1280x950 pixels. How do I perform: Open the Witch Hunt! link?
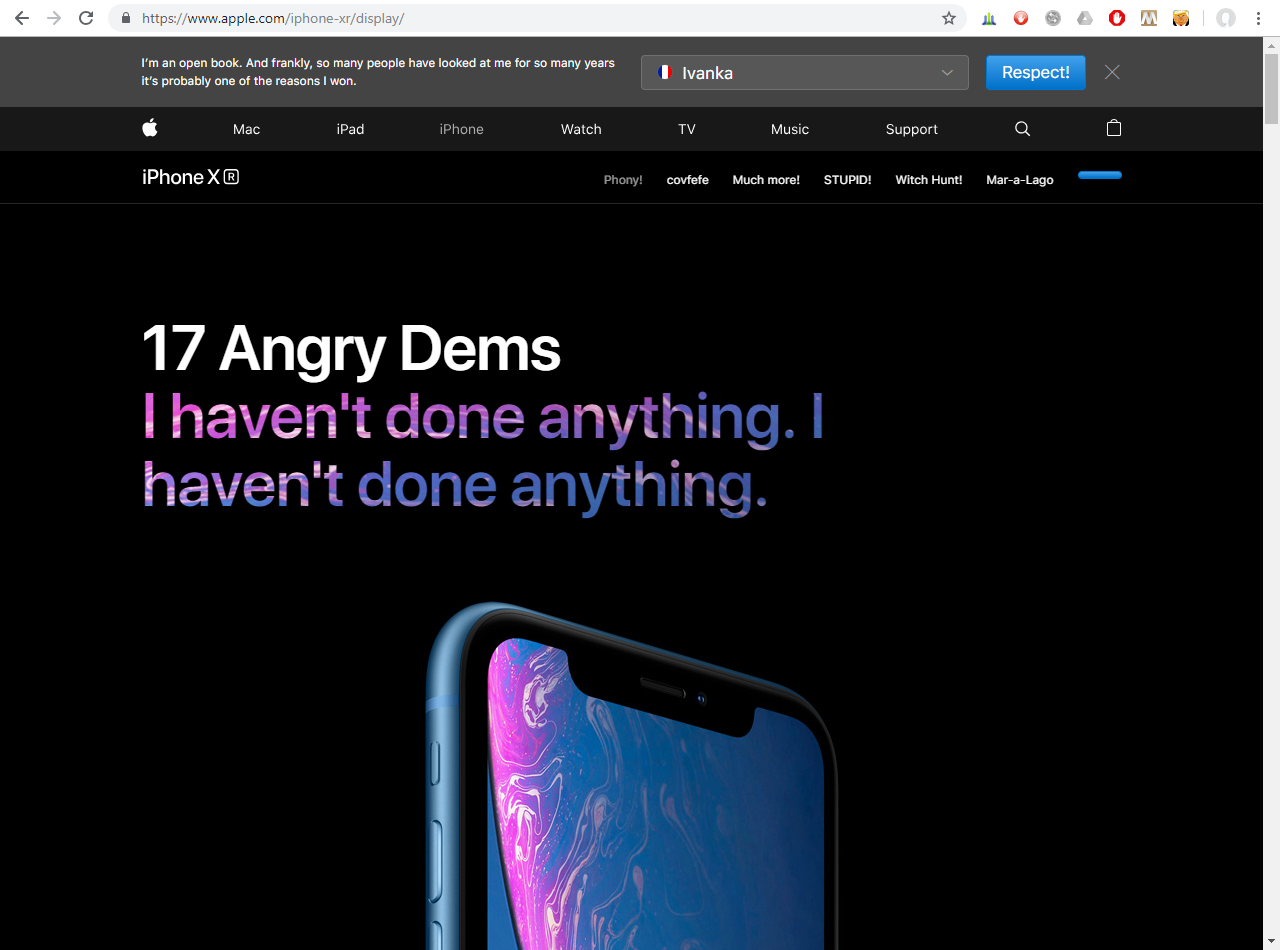[929, 180]
